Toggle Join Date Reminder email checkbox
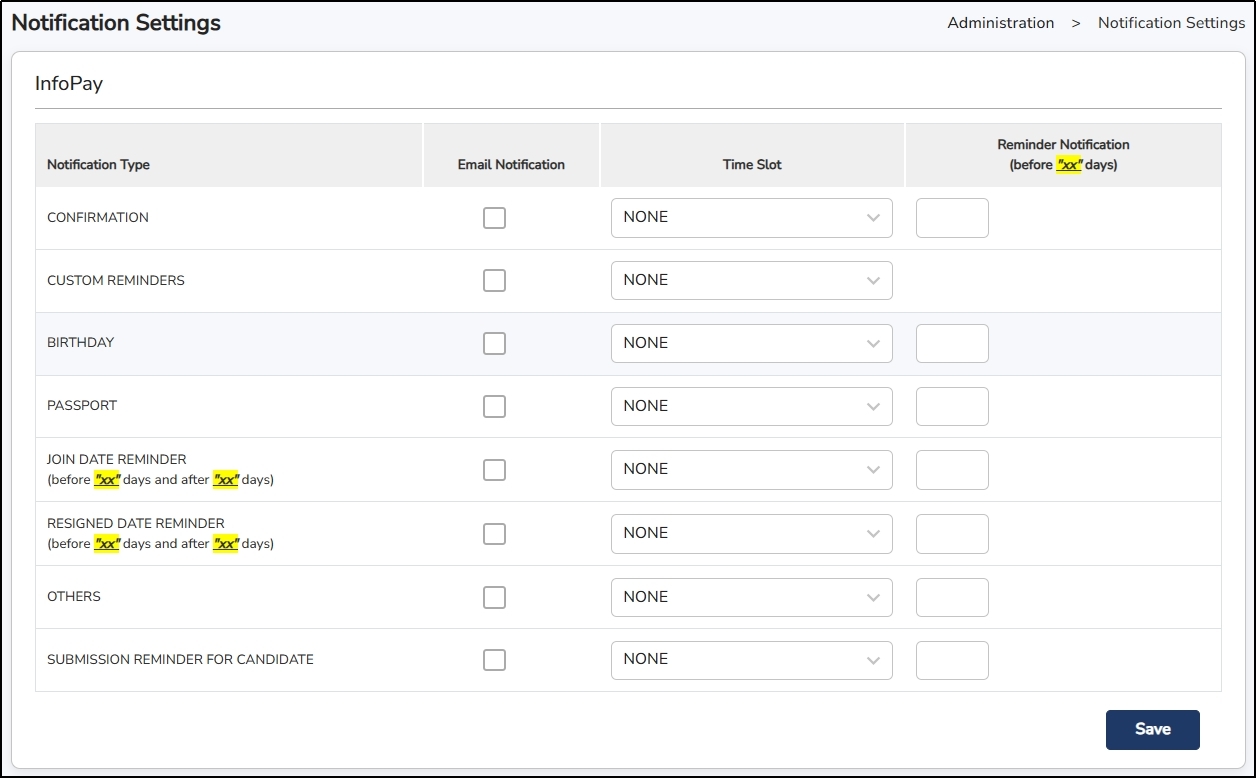Screen dimensions: 1256x778 [x=494, y=470]
